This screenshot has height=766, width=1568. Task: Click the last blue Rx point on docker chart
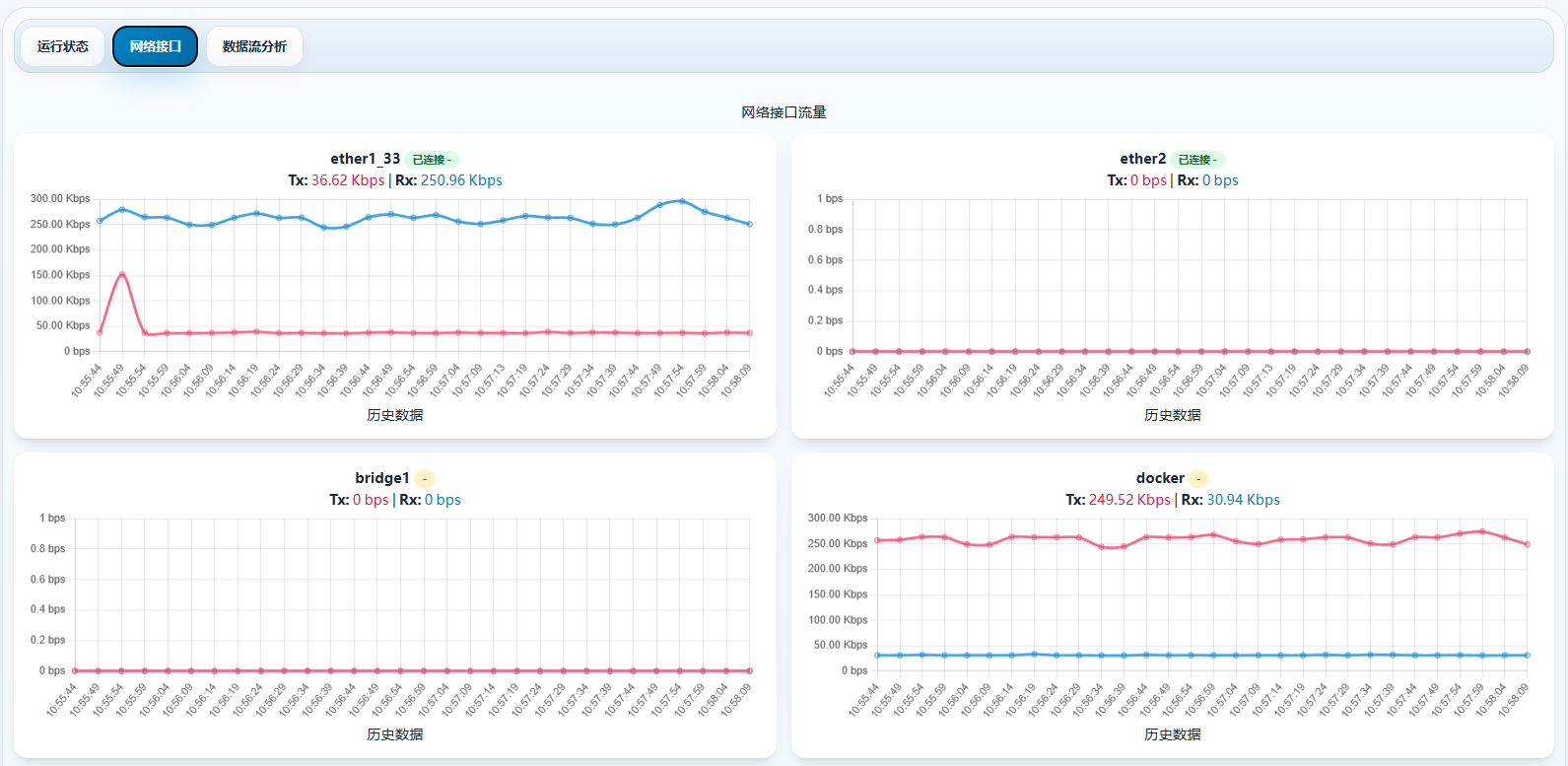1527,655
